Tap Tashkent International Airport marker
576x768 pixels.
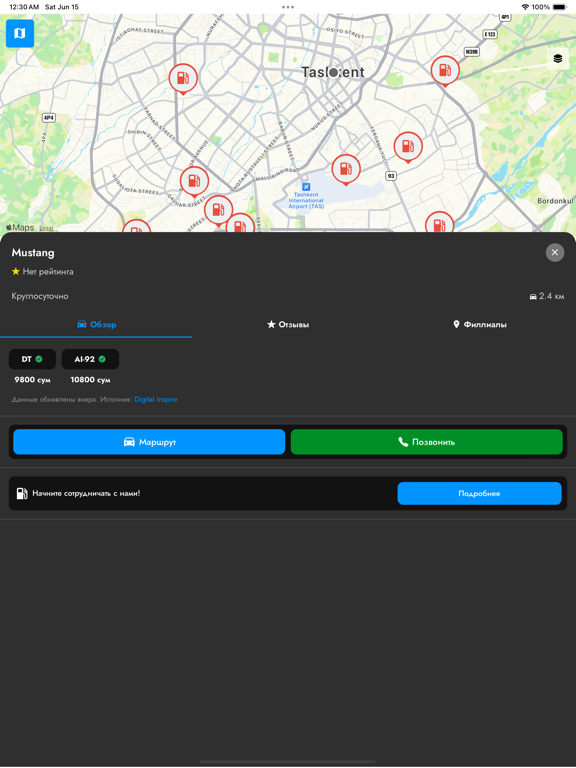point(306,187)
